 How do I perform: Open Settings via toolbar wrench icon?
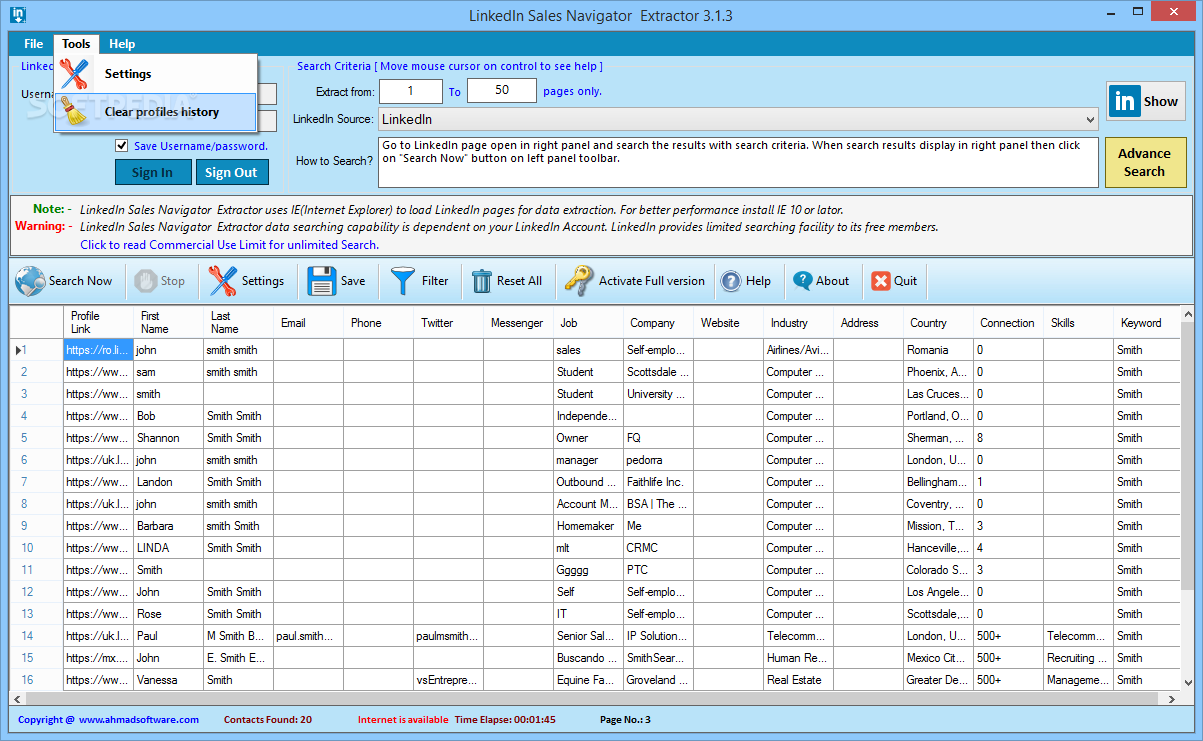(x=222, y=281)
